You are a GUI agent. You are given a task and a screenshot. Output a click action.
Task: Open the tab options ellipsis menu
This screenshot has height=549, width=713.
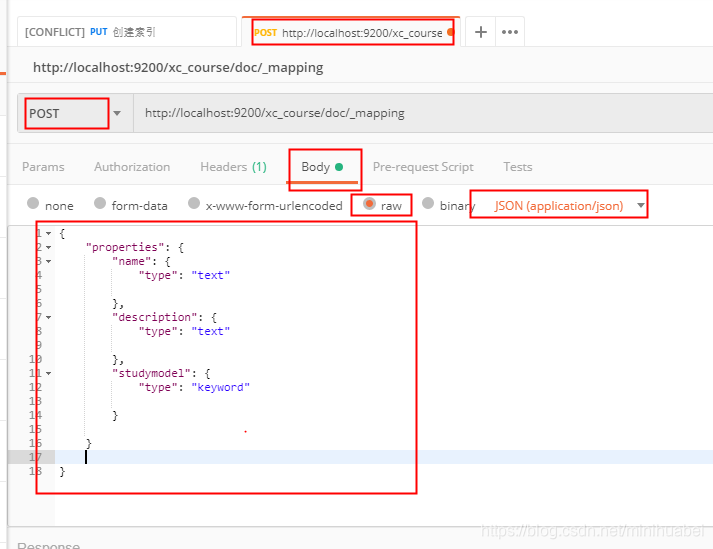click(x=510, y=32)
